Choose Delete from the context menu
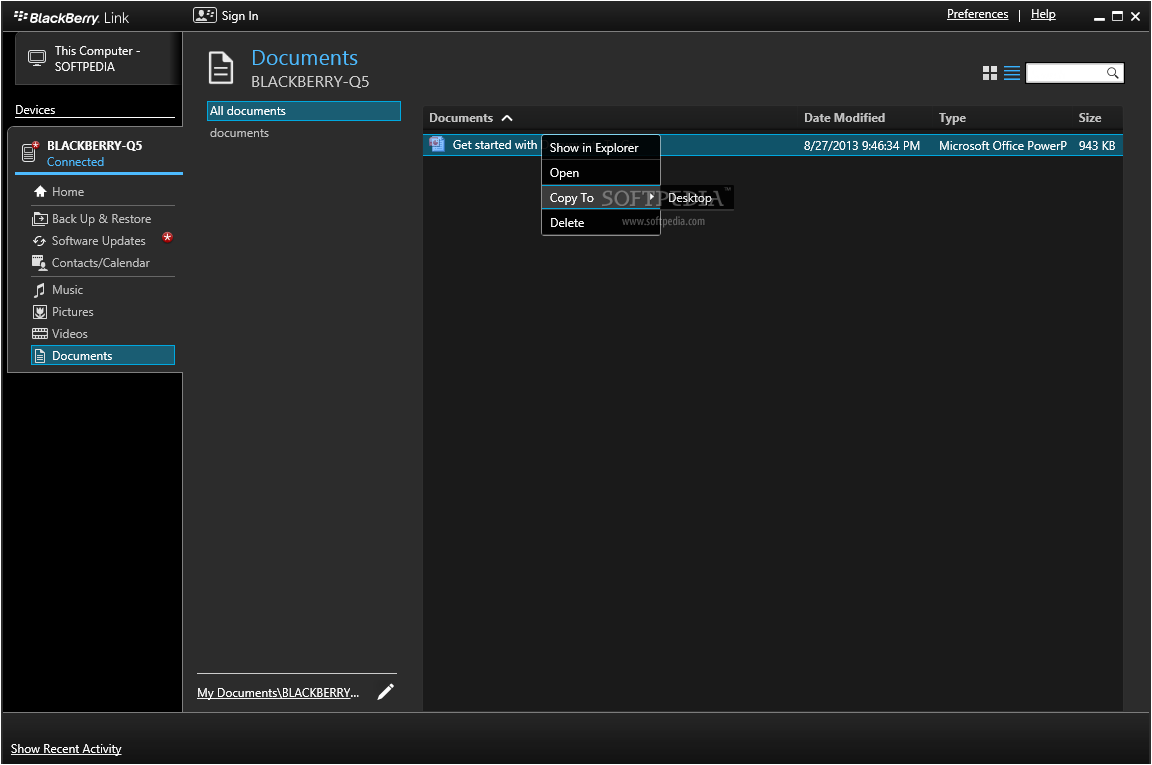The width and height of the screenshot is (1152, 765). pyautogui.click(x=601, y=223)
